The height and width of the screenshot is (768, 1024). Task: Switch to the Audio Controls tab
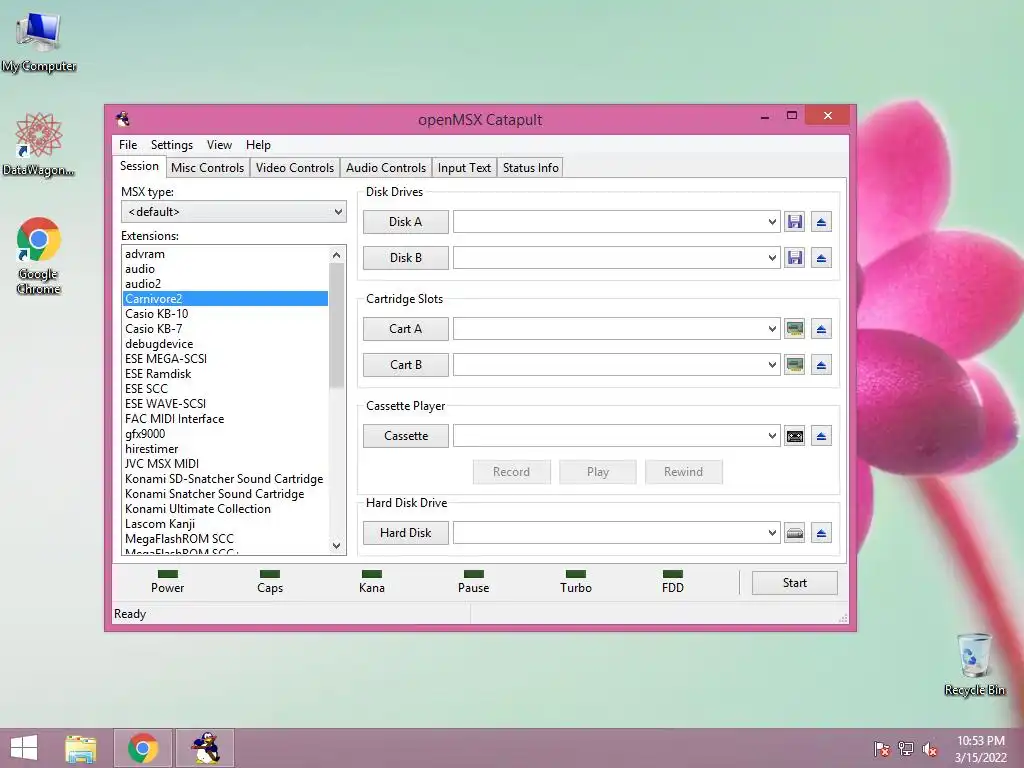click(x=386, y=168)
